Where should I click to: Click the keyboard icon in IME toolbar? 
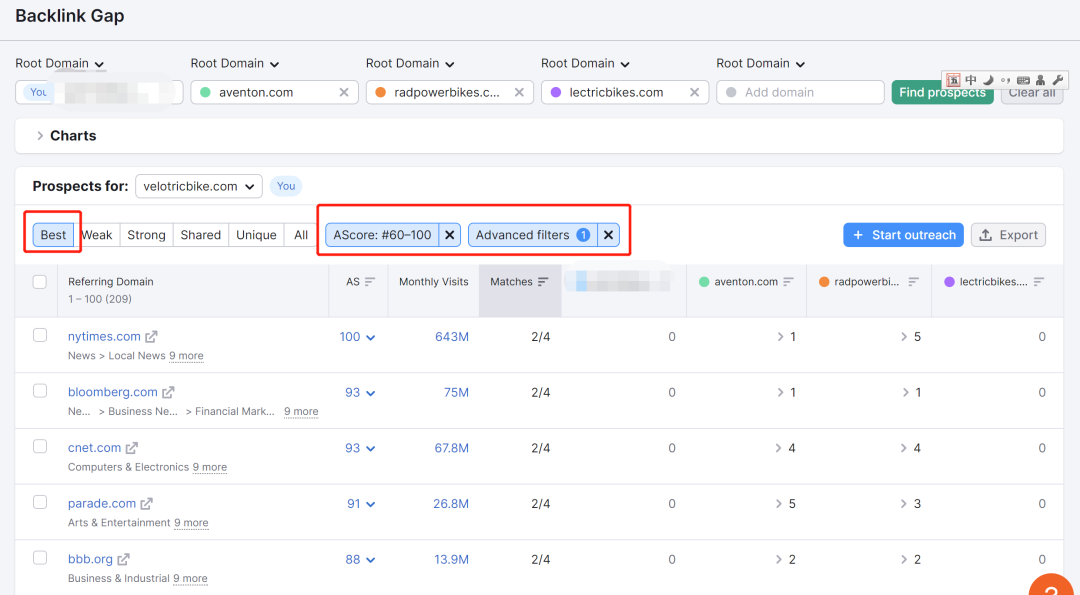coord(1023,80)
